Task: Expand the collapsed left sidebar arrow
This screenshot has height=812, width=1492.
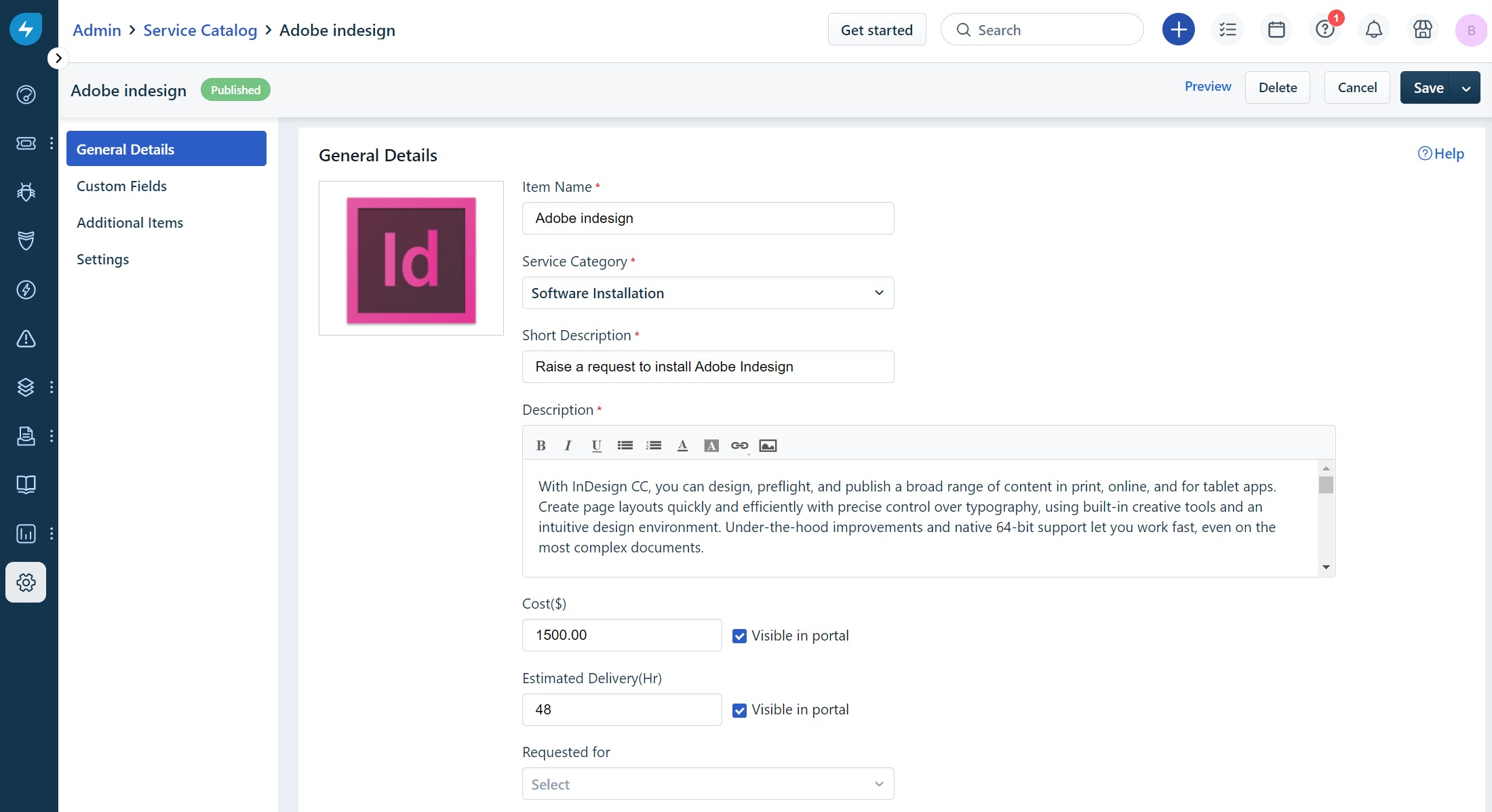Action: click(x=58, y=58)
